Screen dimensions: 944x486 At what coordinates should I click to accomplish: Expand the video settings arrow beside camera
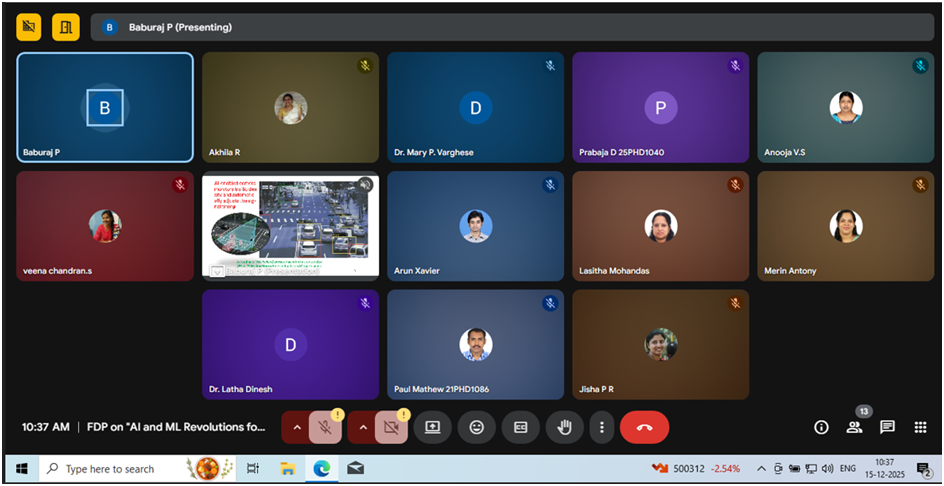pos(361,427)
